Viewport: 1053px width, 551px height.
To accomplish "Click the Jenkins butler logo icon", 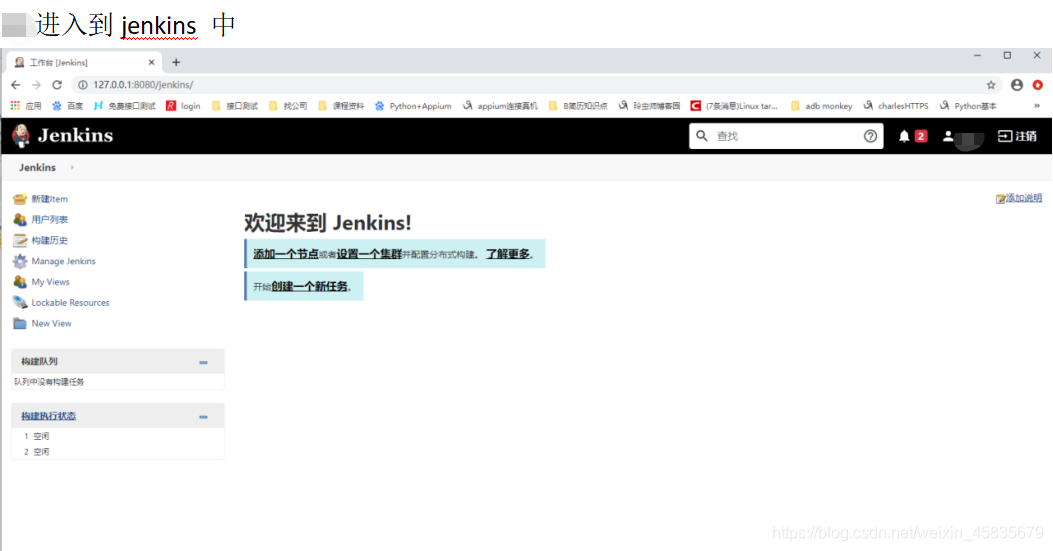I will (x=21, y=136).
